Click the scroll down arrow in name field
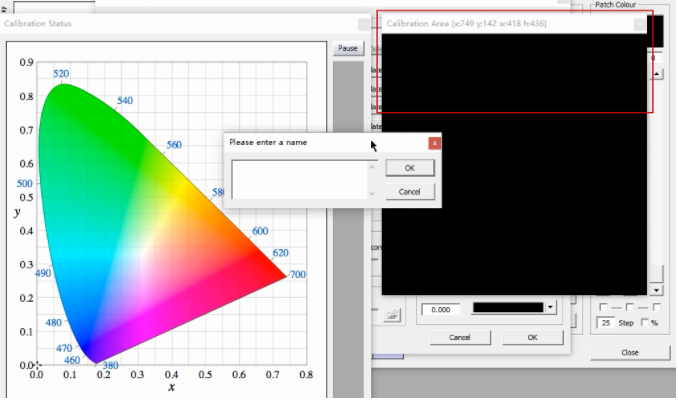 [x=372, y=193]
